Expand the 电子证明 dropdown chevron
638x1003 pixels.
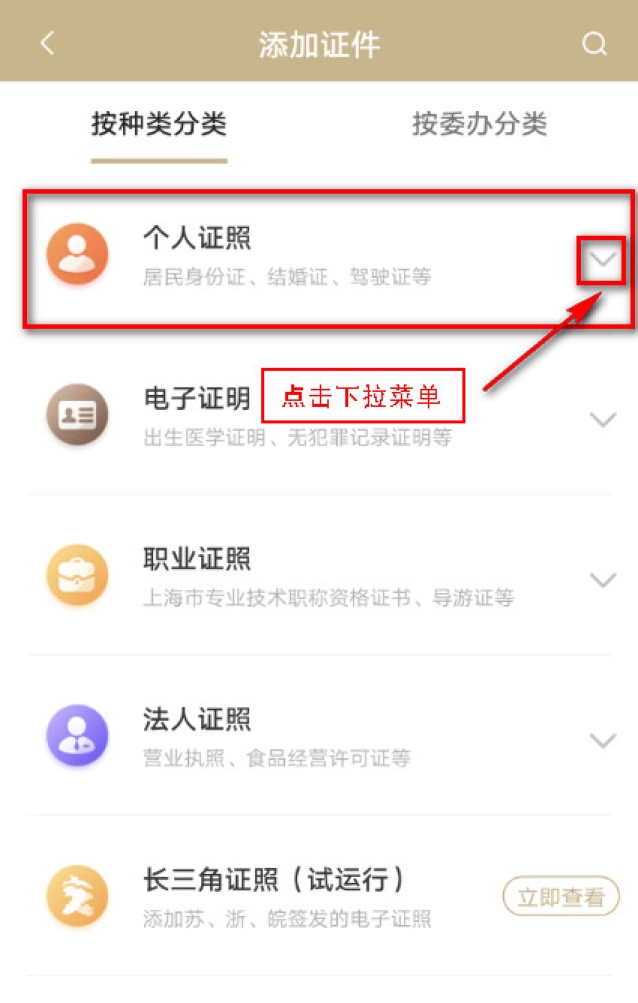click(602, 420)
